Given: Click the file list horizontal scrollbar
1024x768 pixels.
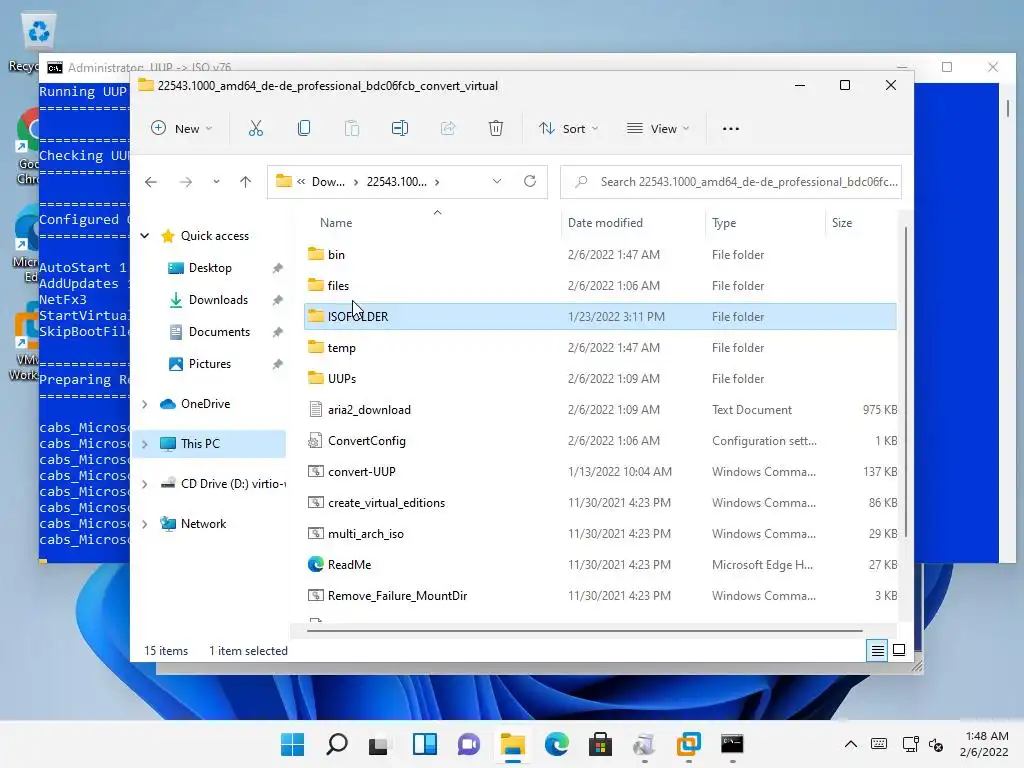Looking at the screenshot, I should point(584,631).
